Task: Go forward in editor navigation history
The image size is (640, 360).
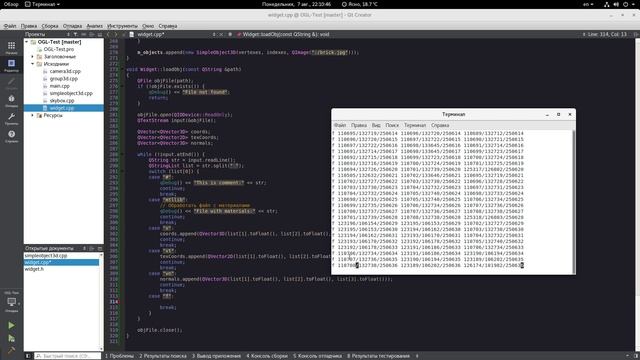Action: coord(116,34)
